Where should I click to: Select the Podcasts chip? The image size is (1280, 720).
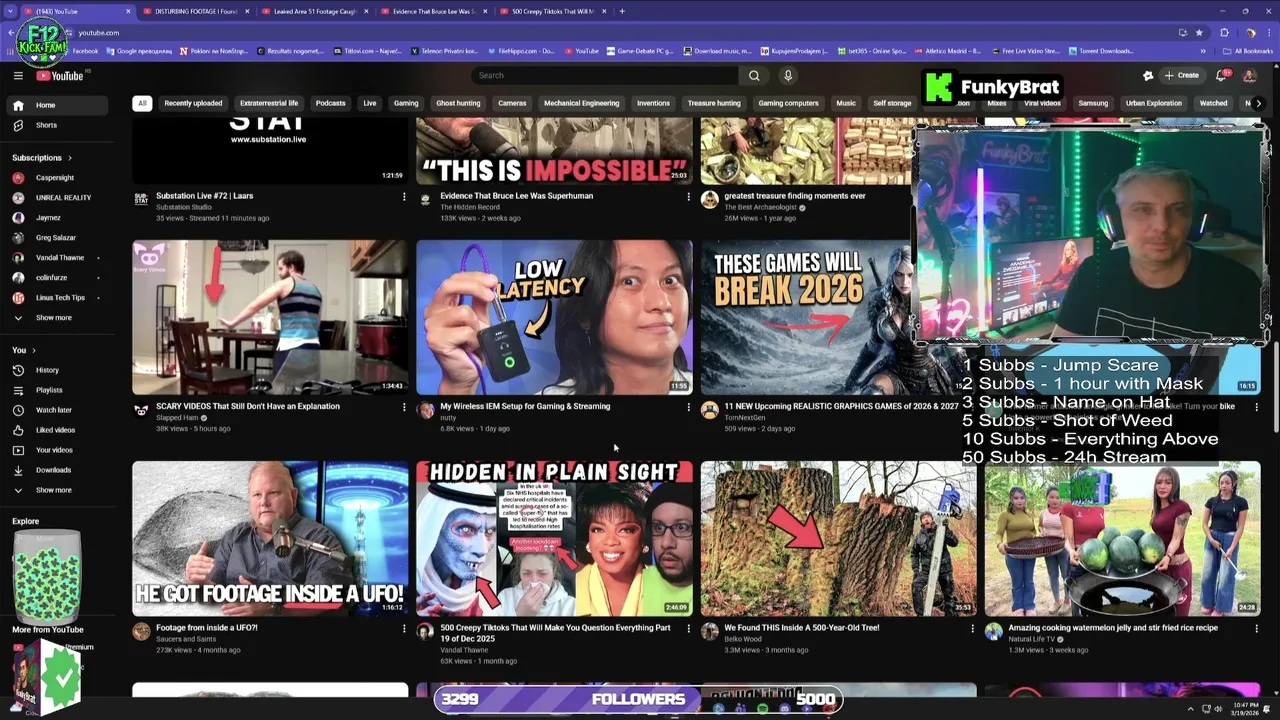tap(330, 103)
